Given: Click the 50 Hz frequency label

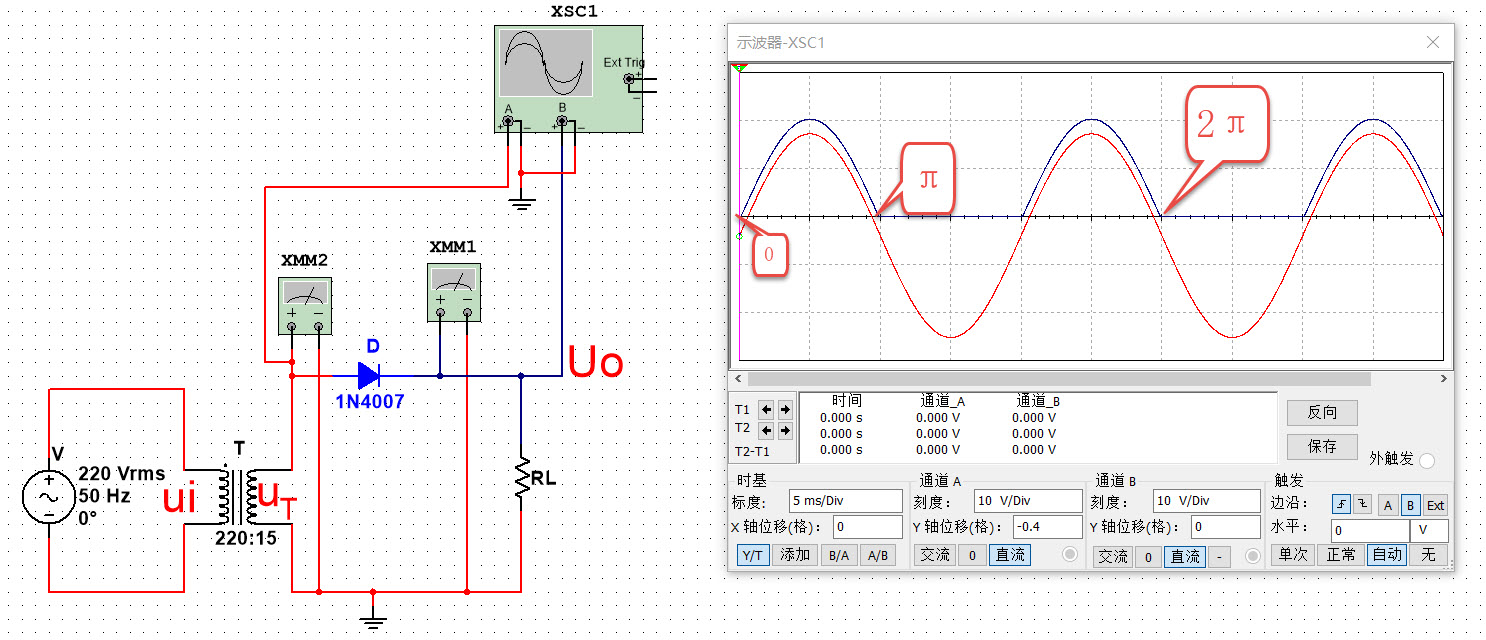Looking at the screenshot, I should pyautogui.click(x=104, y=496).
